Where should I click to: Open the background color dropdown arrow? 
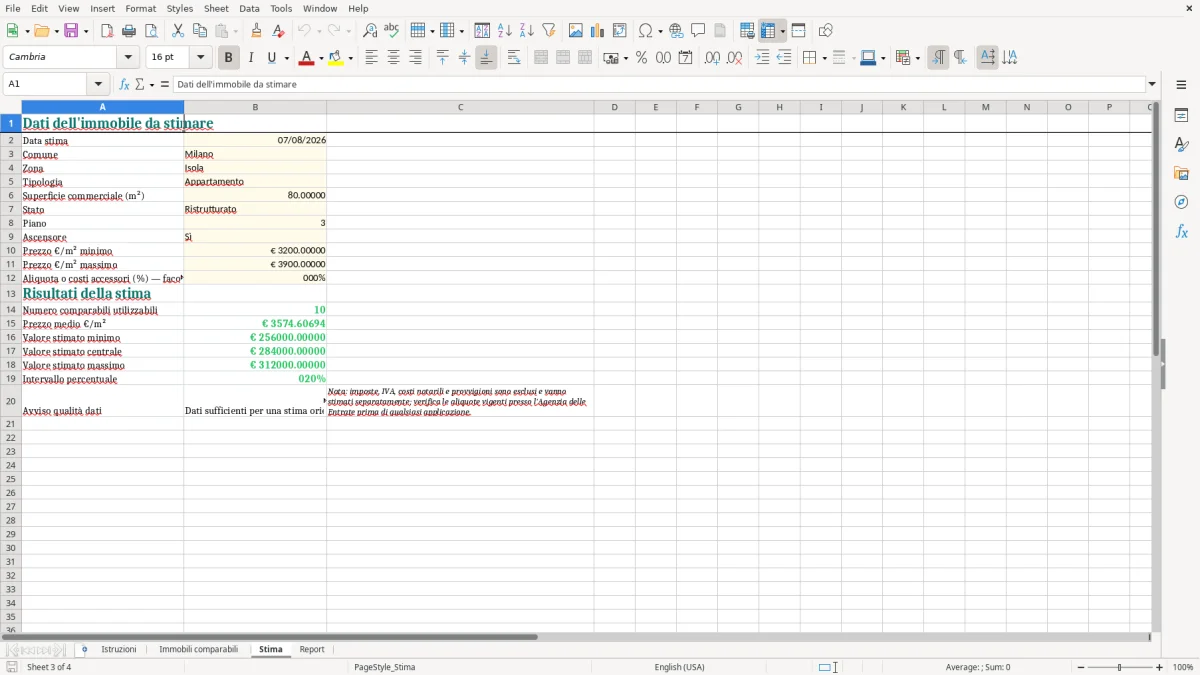[x=350, y=58]
